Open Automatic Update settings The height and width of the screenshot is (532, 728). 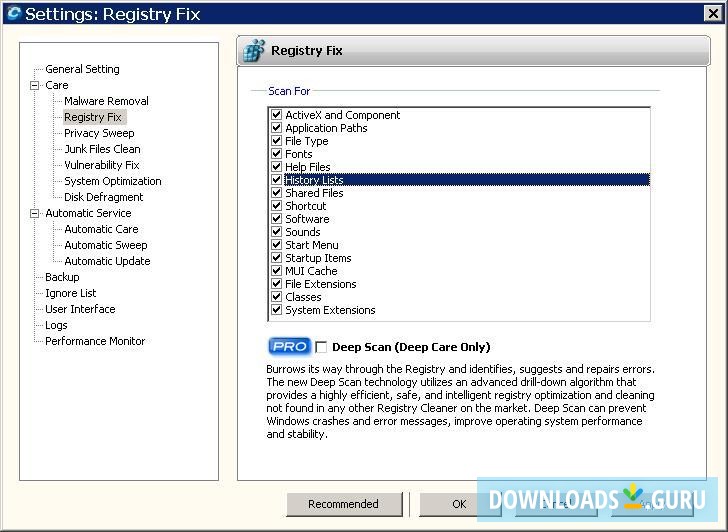coord(107,261)
